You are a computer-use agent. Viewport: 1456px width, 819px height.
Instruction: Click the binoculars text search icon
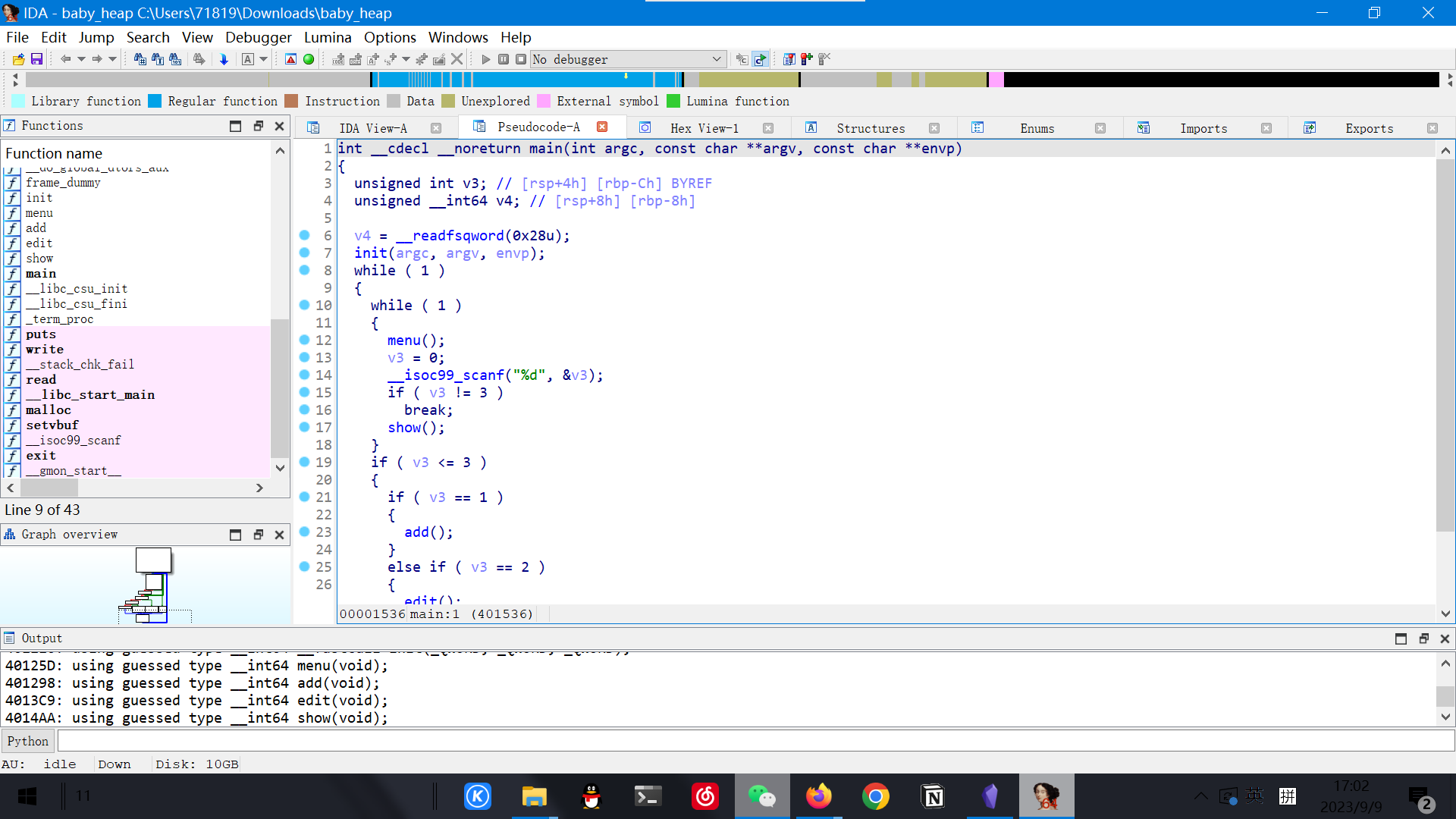[x=158, y=59]
